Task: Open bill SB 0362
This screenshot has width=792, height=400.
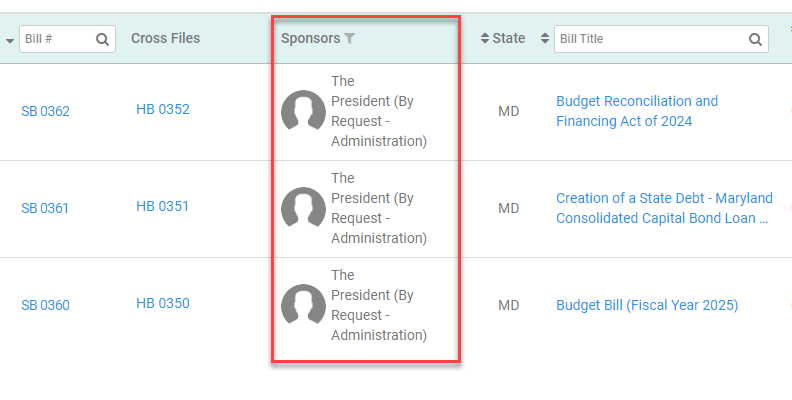Action: [45, 111]
